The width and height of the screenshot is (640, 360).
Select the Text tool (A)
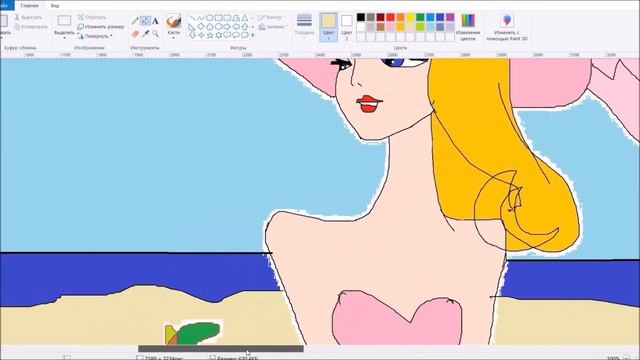[x=155, y=21]
